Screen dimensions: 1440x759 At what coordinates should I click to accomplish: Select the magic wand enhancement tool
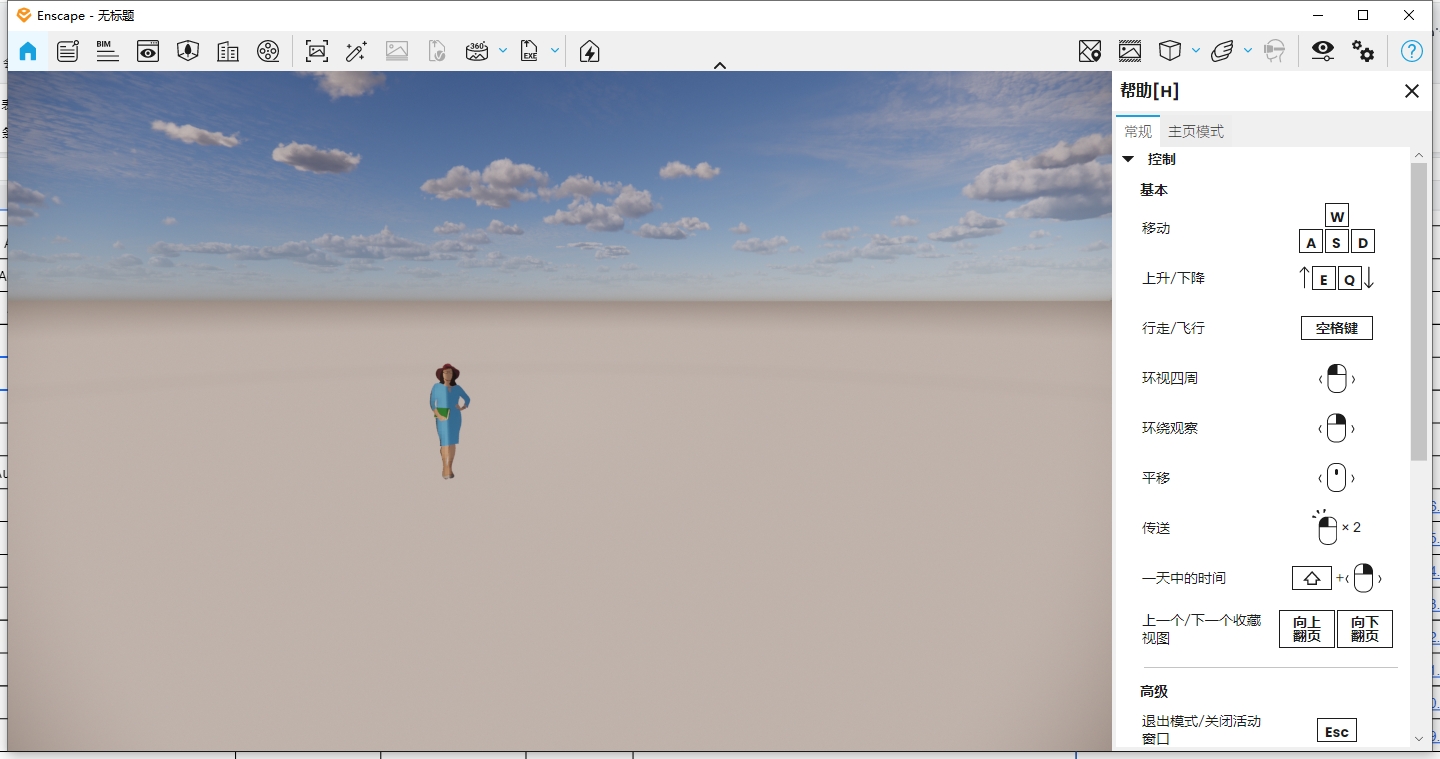[x=356, y=51]
